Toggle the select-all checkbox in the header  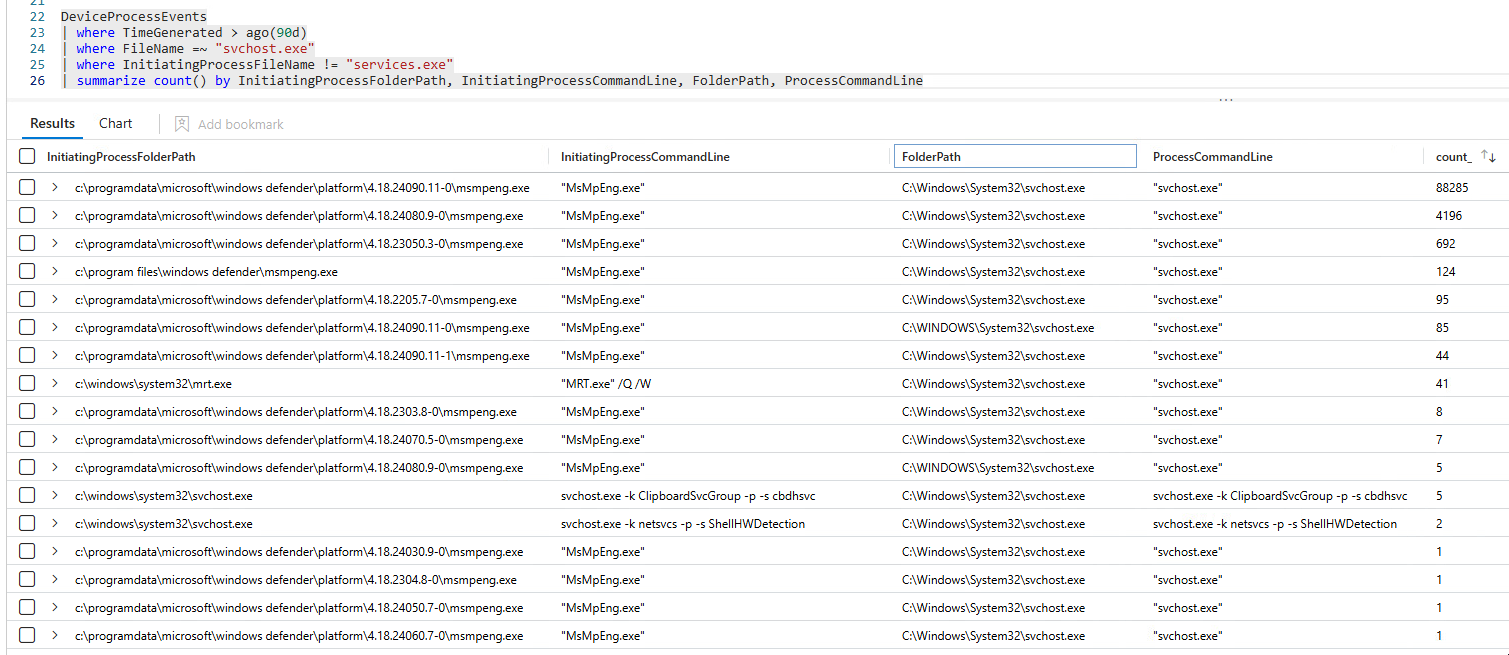coord(27,156)
